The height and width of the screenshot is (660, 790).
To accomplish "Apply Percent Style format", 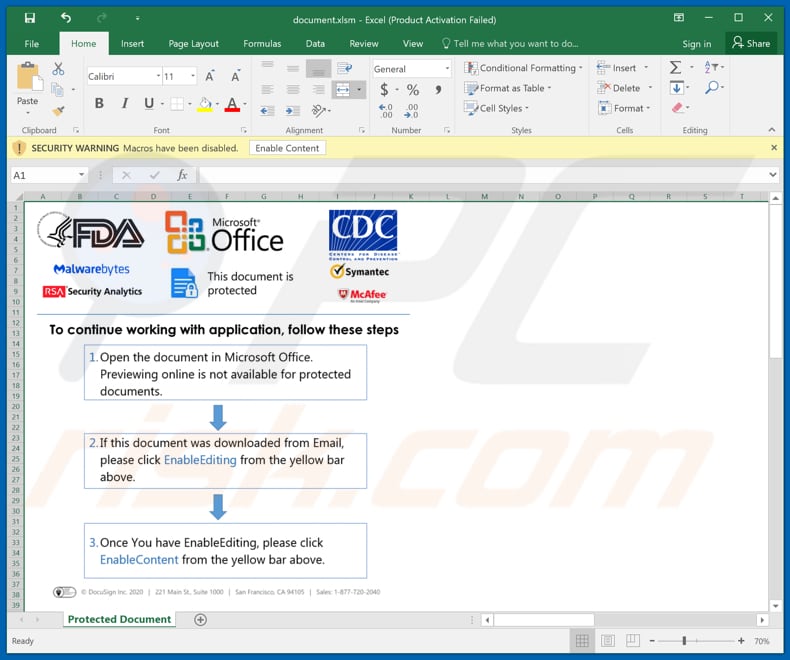I will click(x=413, y=90).
